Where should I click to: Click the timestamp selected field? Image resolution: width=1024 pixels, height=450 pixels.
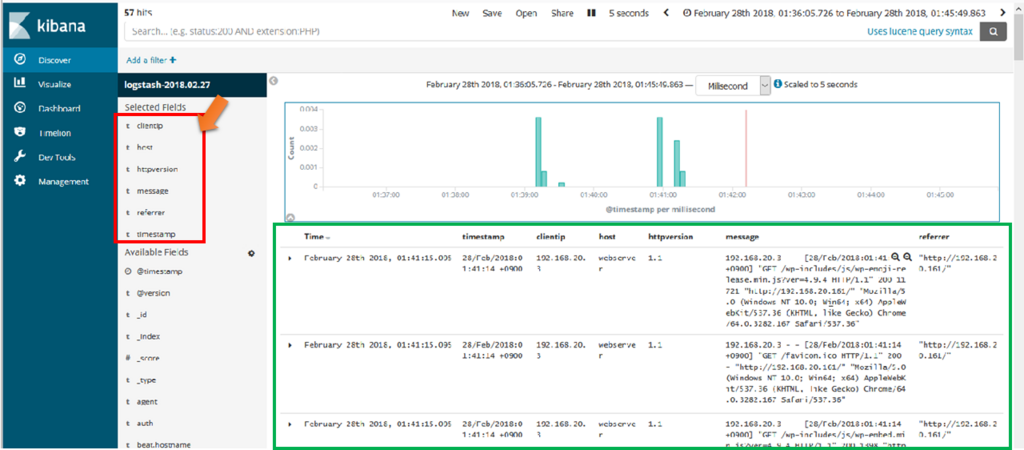(x=156, y=234)
